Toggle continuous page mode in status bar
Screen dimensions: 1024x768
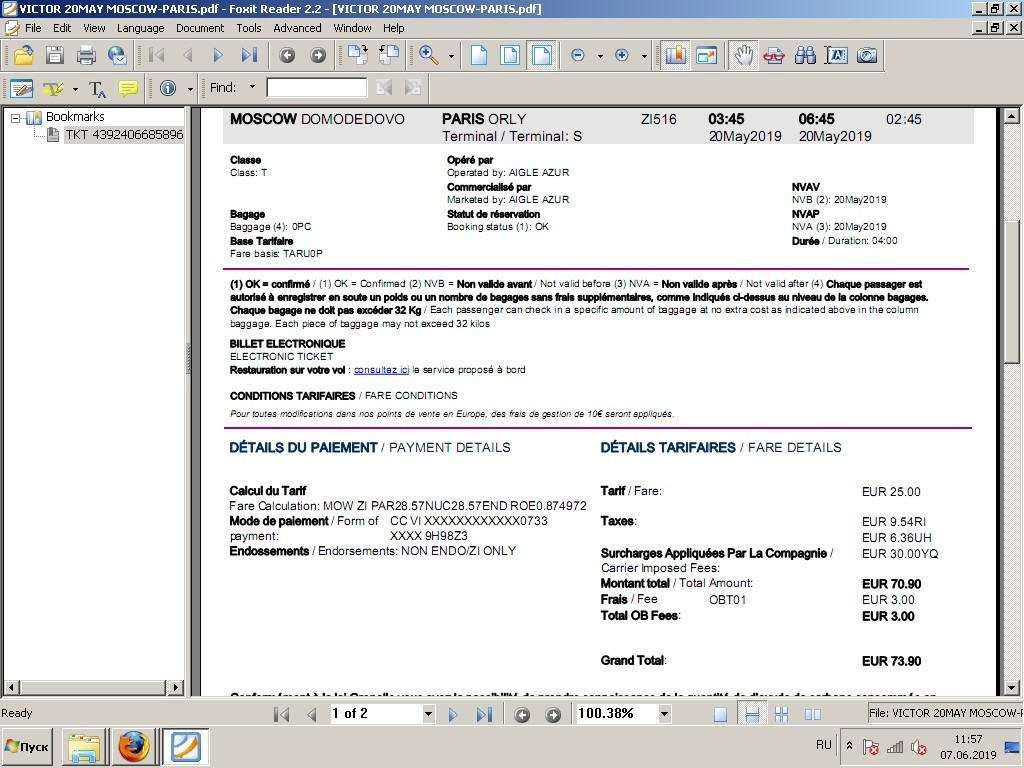(751, 714)
